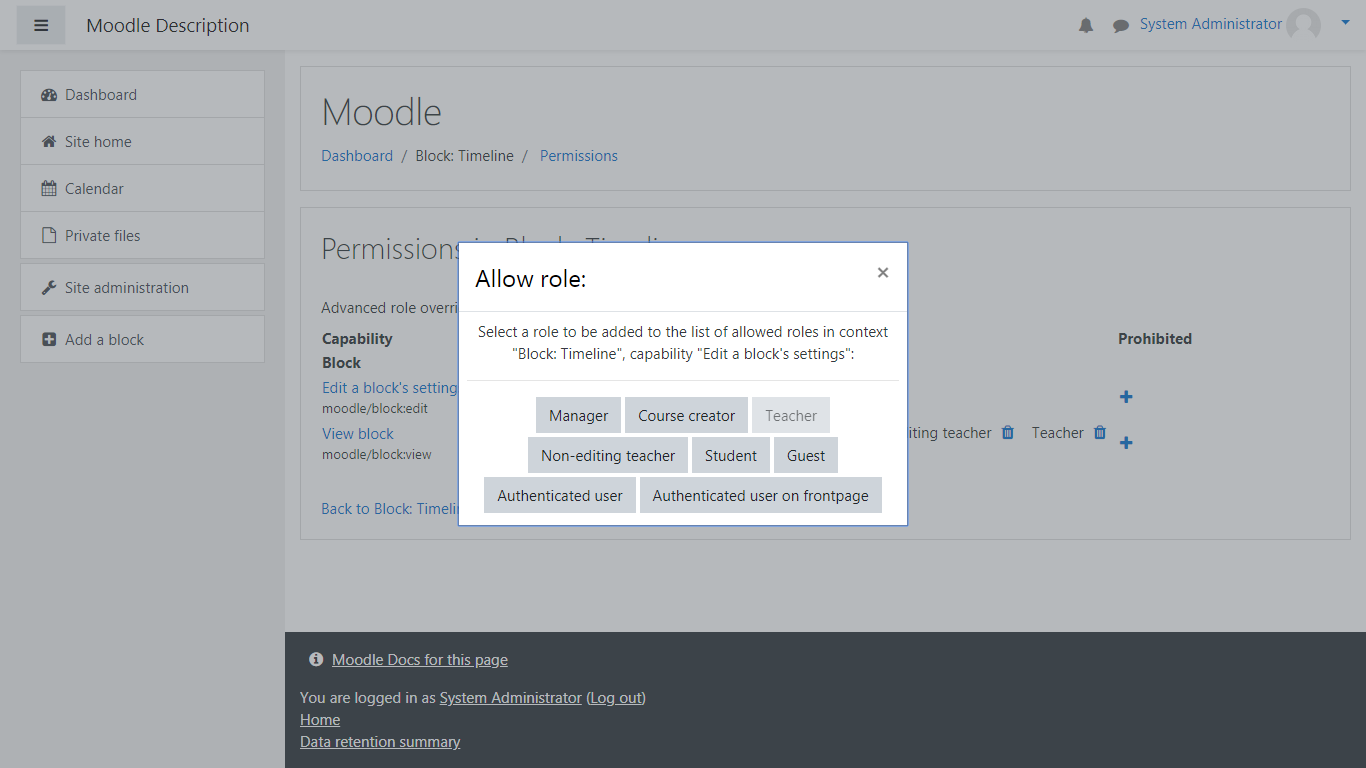
Task: Click the Log out link in footer
Action: (x=616, y=698)
